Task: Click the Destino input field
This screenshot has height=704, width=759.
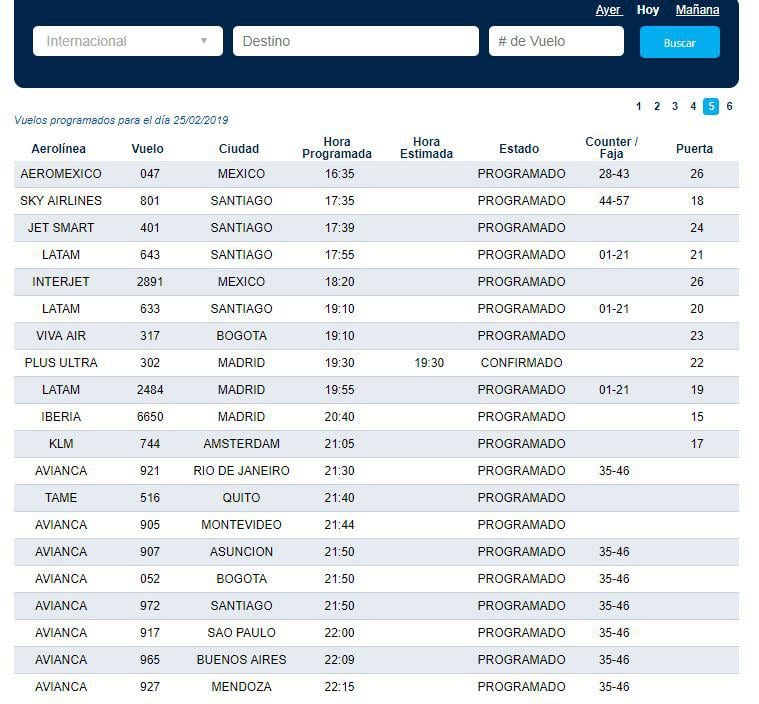Action: pos(355,41)
